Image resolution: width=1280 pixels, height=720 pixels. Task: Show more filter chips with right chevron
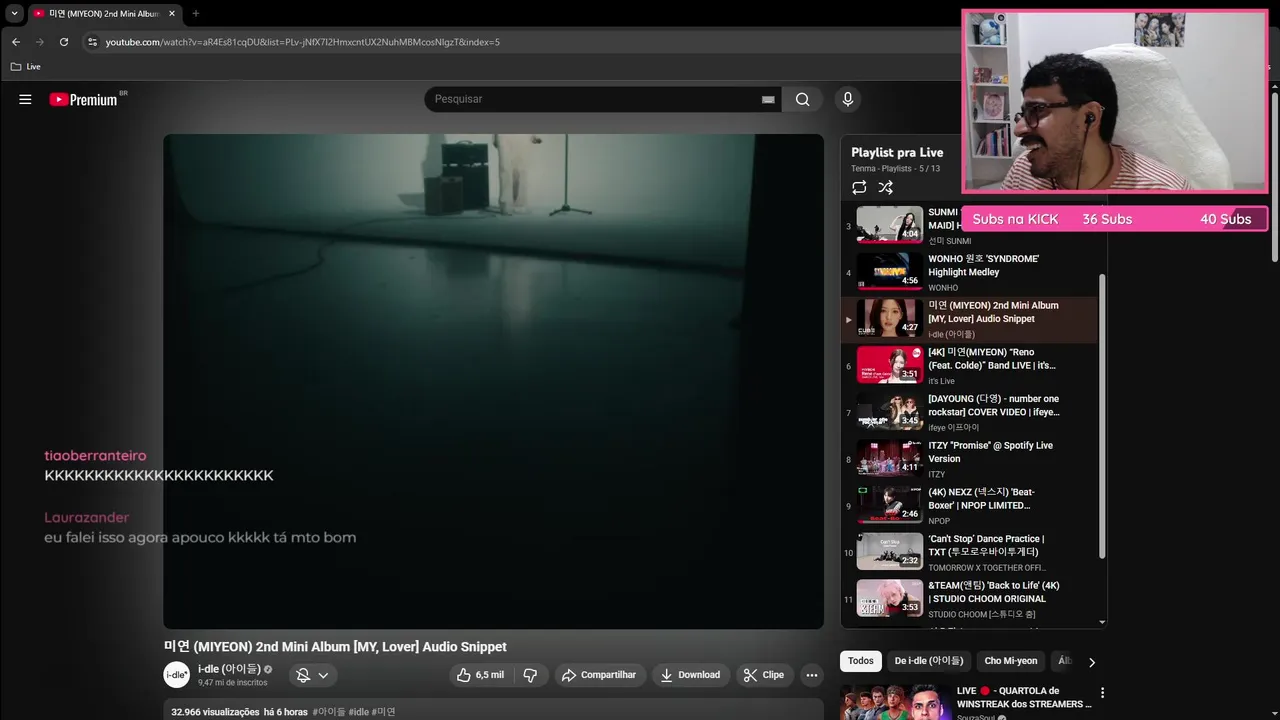1091,662
